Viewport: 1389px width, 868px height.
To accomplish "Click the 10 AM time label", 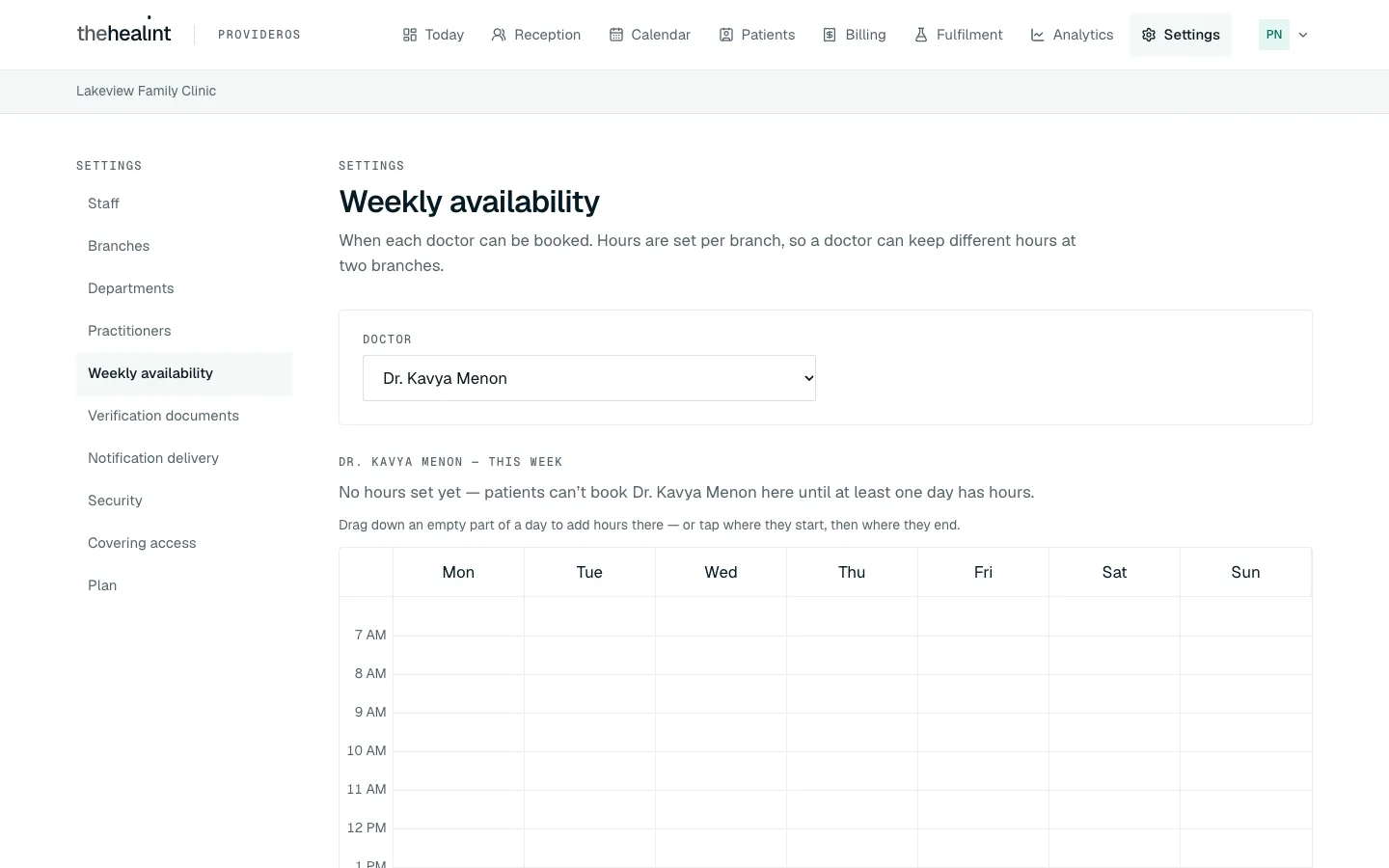I will 367,750.
